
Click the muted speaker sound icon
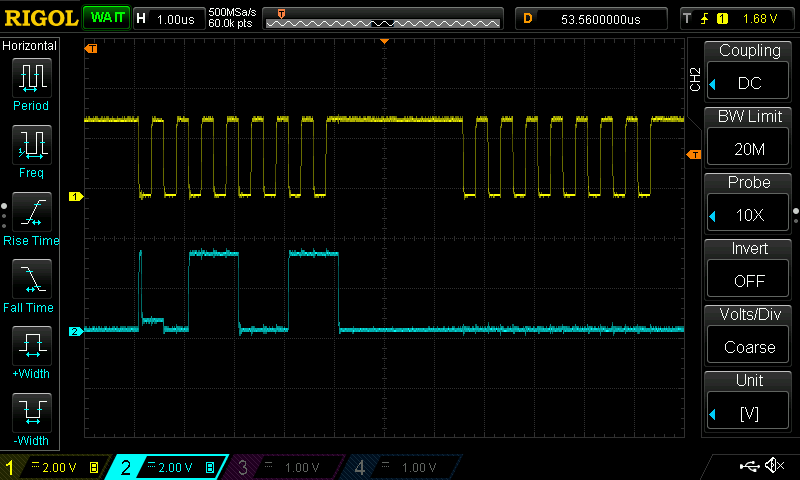coord(774,465)
